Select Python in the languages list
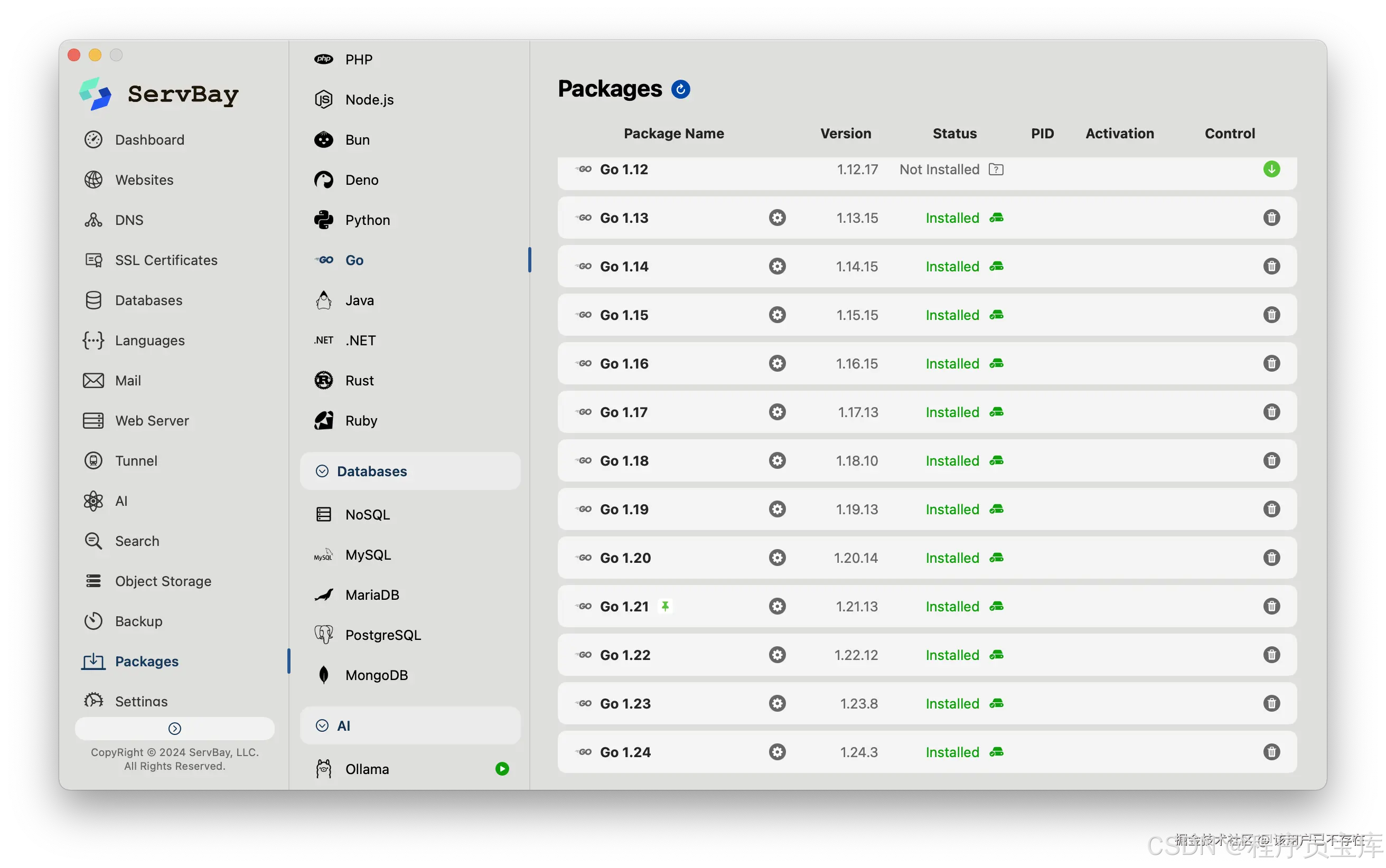This screenshot has height=868, width=1386. tap(367, 221)
